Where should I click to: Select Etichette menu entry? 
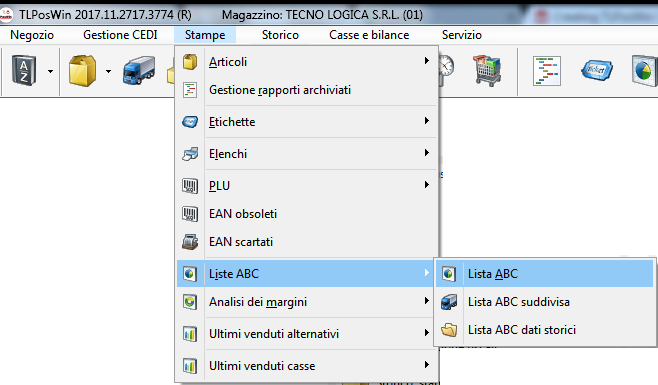[307, 122]
